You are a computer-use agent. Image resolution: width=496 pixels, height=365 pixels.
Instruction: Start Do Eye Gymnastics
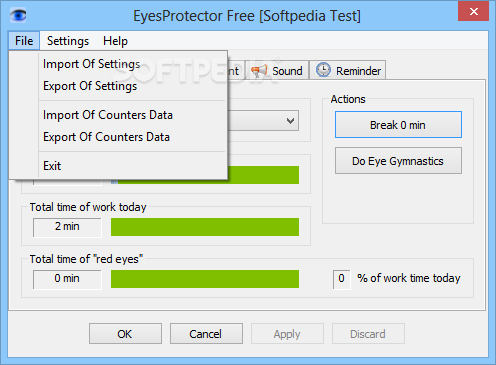click(398, 161)
